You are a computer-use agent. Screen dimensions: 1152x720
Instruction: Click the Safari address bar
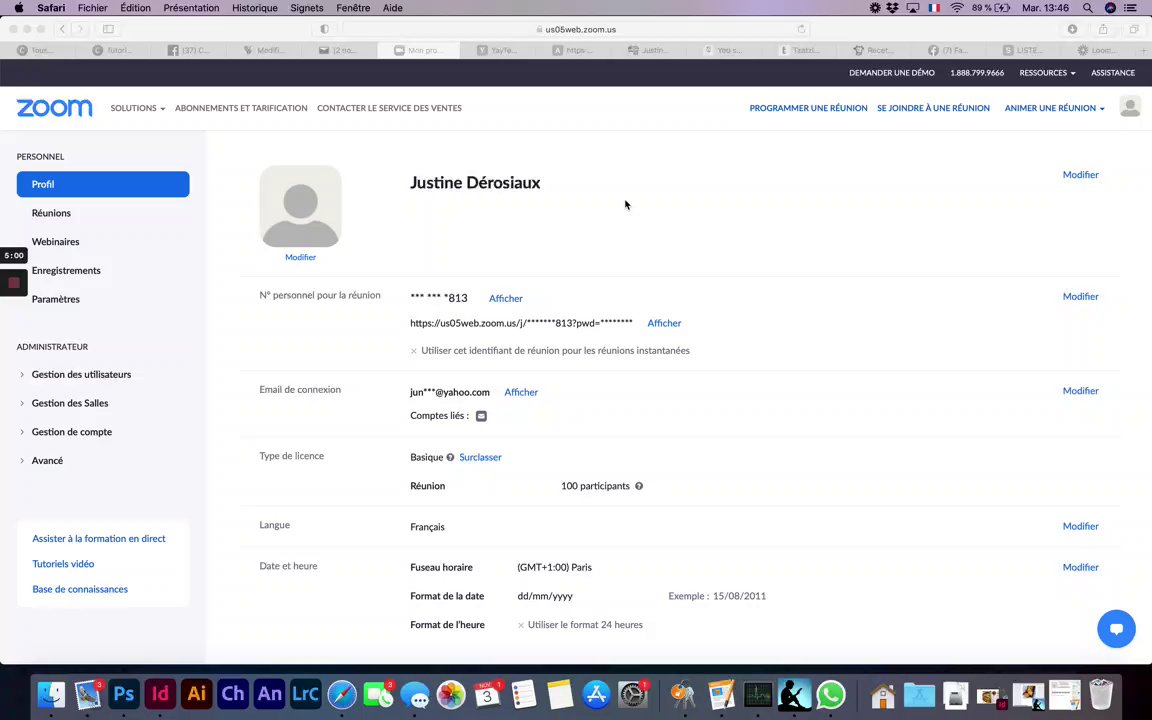(576, 29)
